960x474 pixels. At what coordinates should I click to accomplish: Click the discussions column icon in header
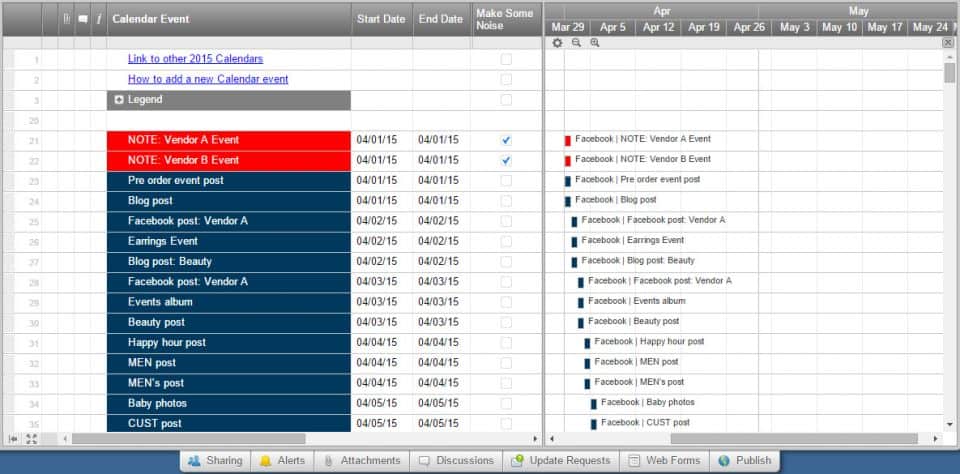coord(83,19)
